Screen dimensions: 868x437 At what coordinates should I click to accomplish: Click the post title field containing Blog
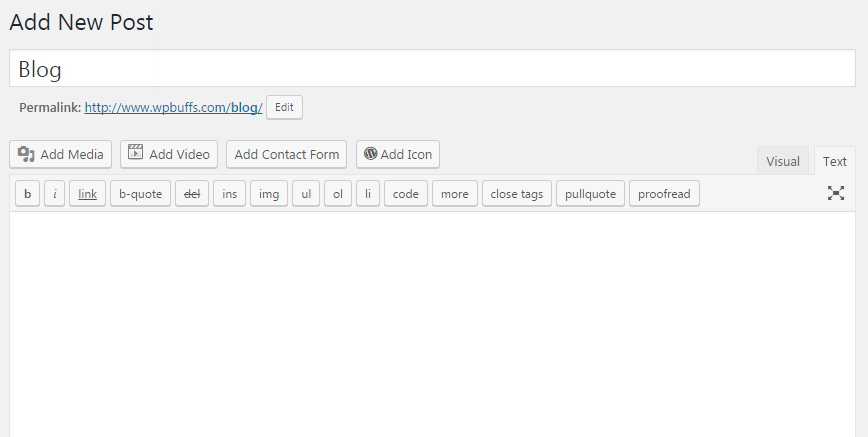click(x=434, y=69)
